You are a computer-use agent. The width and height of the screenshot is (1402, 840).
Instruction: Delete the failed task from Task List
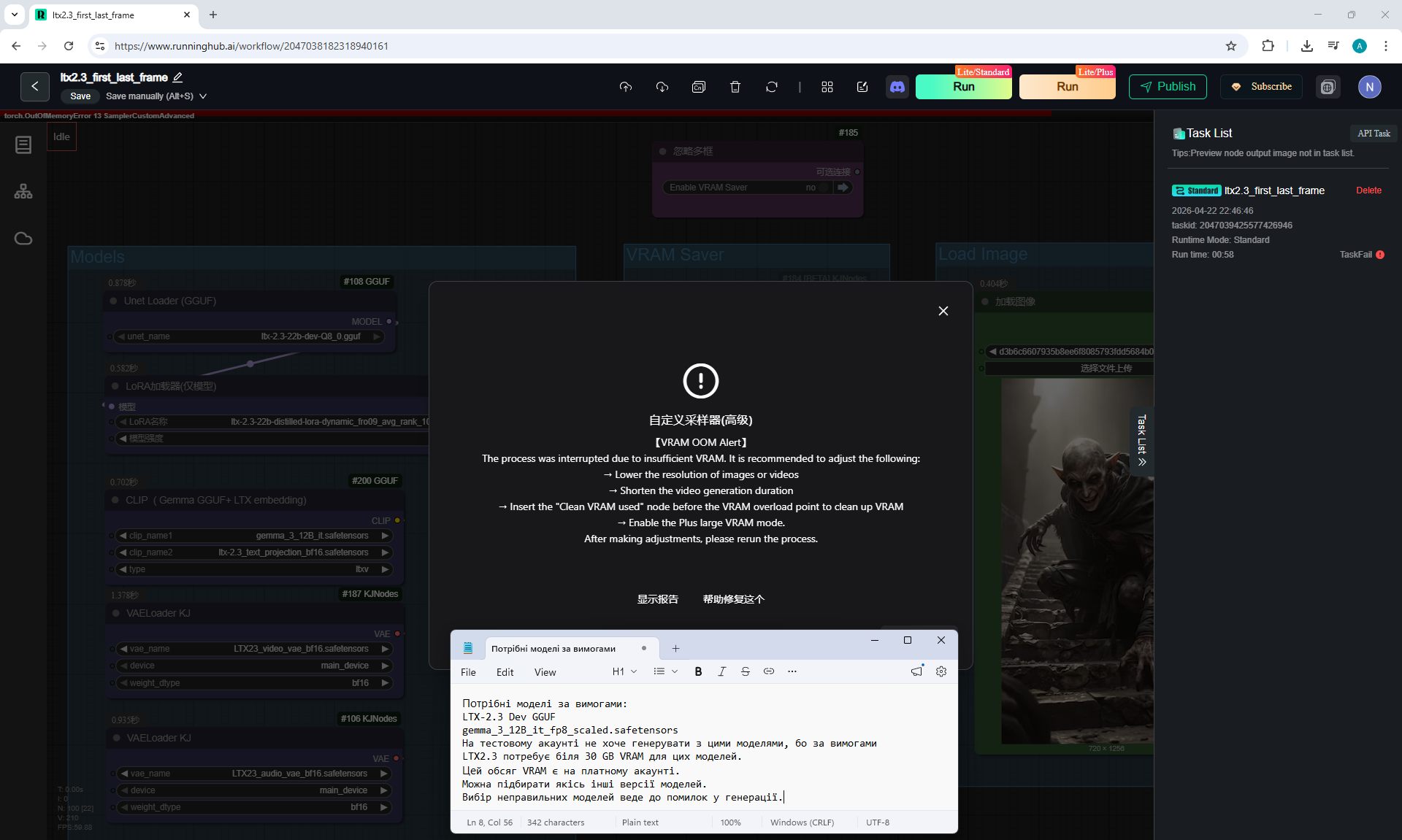1368,190
